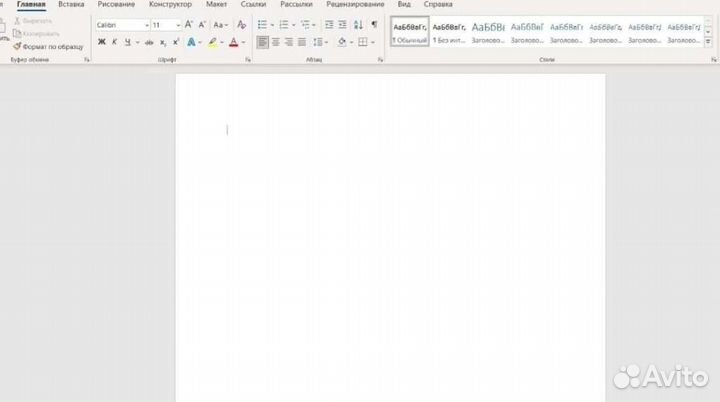The width and height of the screenshot is (720, 402).
Task: Open the Рецензирование tab
Action: [355, 5]
